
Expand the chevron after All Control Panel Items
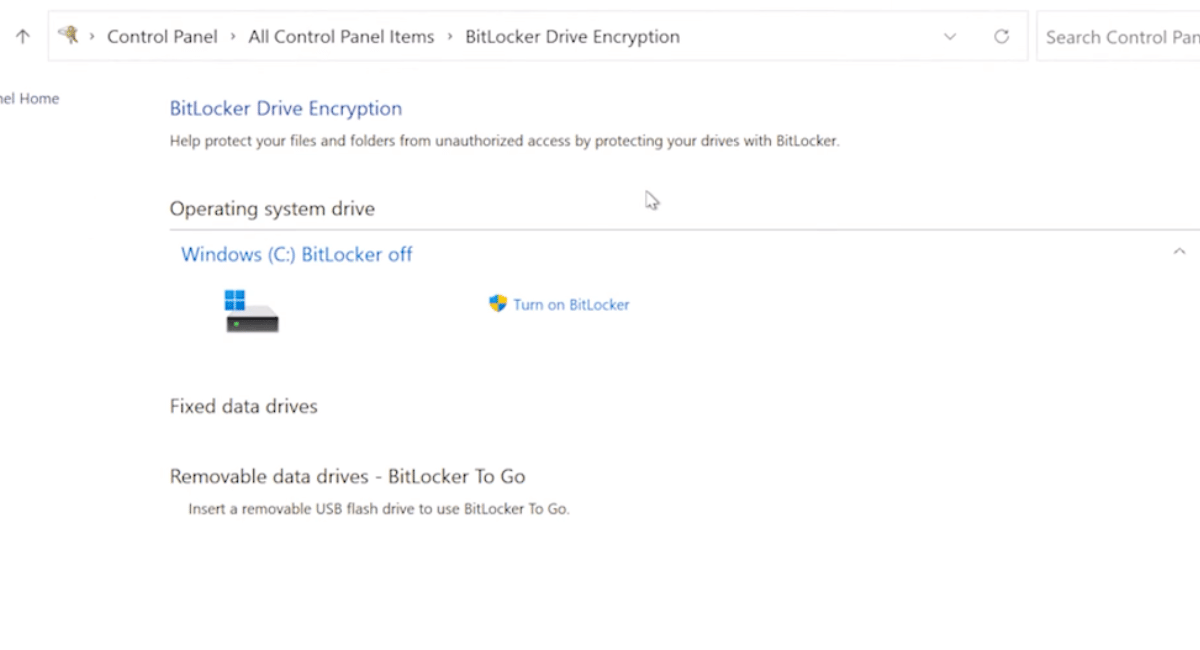450,37
